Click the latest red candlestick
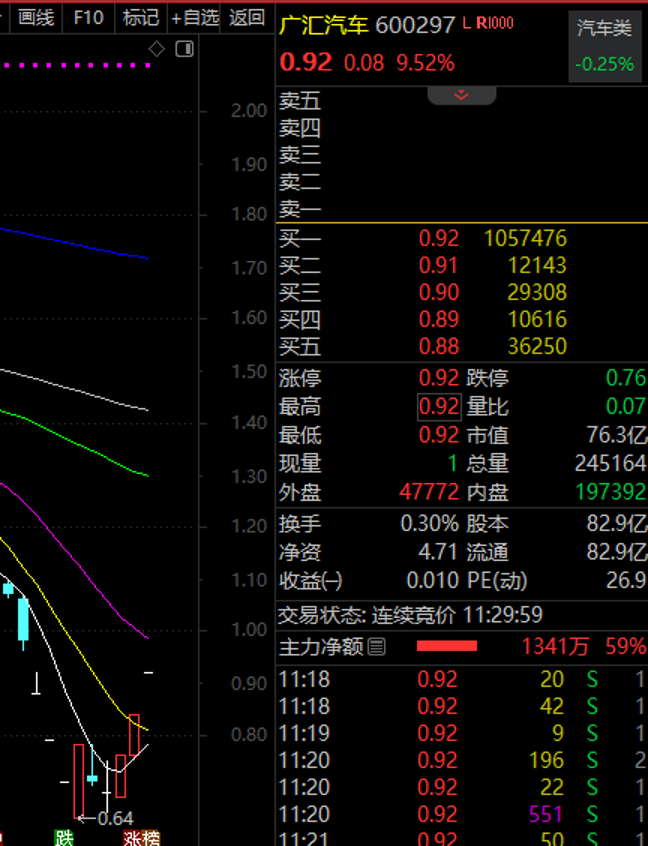The width and height of the screenshot is (648, 846). [x=134, y=734]
